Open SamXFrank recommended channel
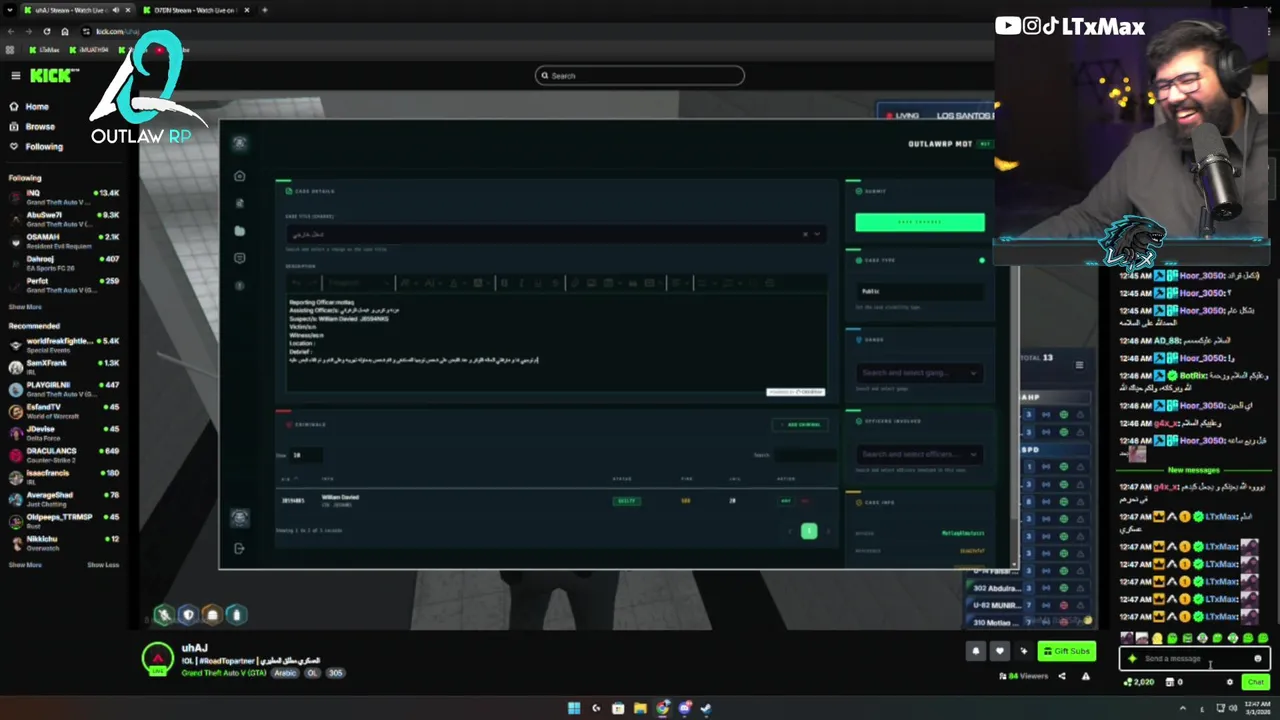The height and width of the screenshot is (720, 1280). click(x=64, y=367)
